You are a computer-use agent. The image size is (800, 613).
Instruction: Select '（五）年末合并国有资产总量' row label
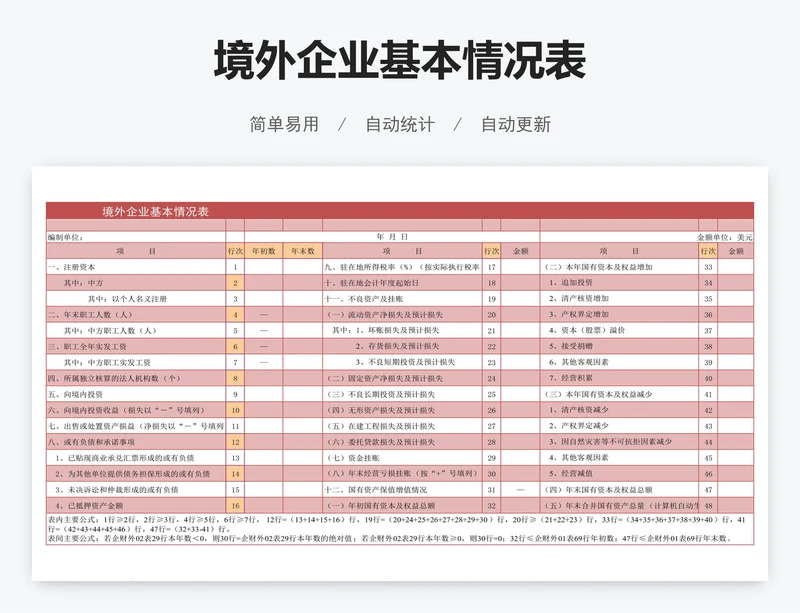pyautogui.click(x=619, y=505)
